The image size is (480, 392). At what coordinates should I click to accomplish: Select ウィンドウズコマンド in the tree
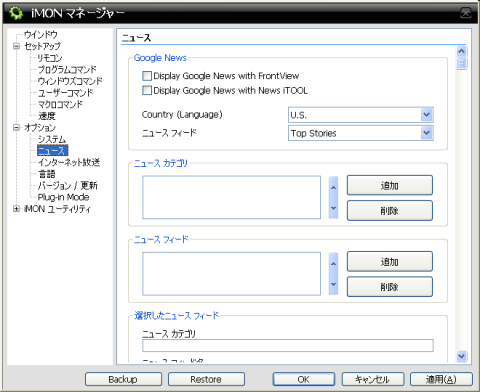pos(70,81)
